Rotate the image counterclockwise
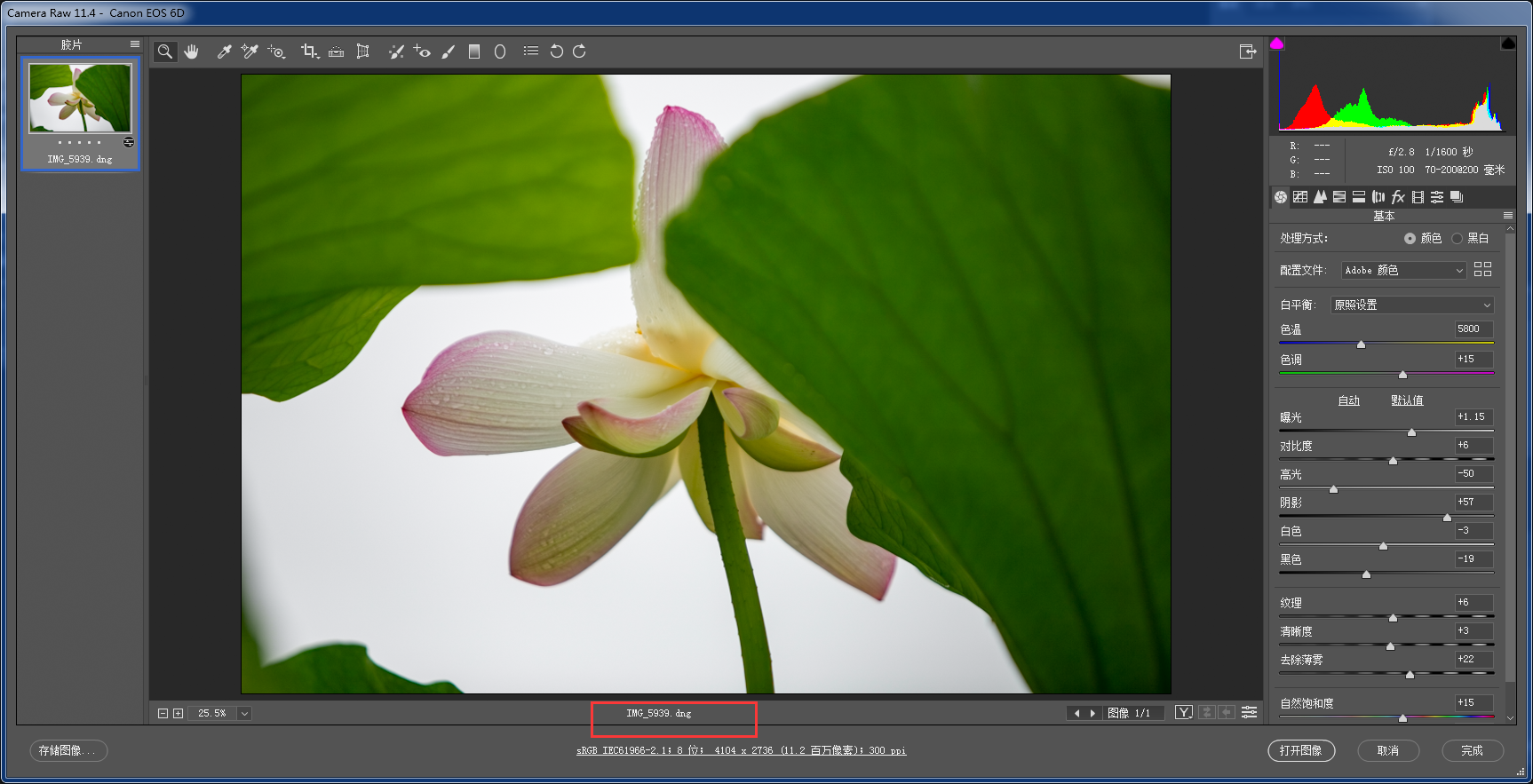The height and width of the screenshot is (784, 1533). [x=556, y=51]
